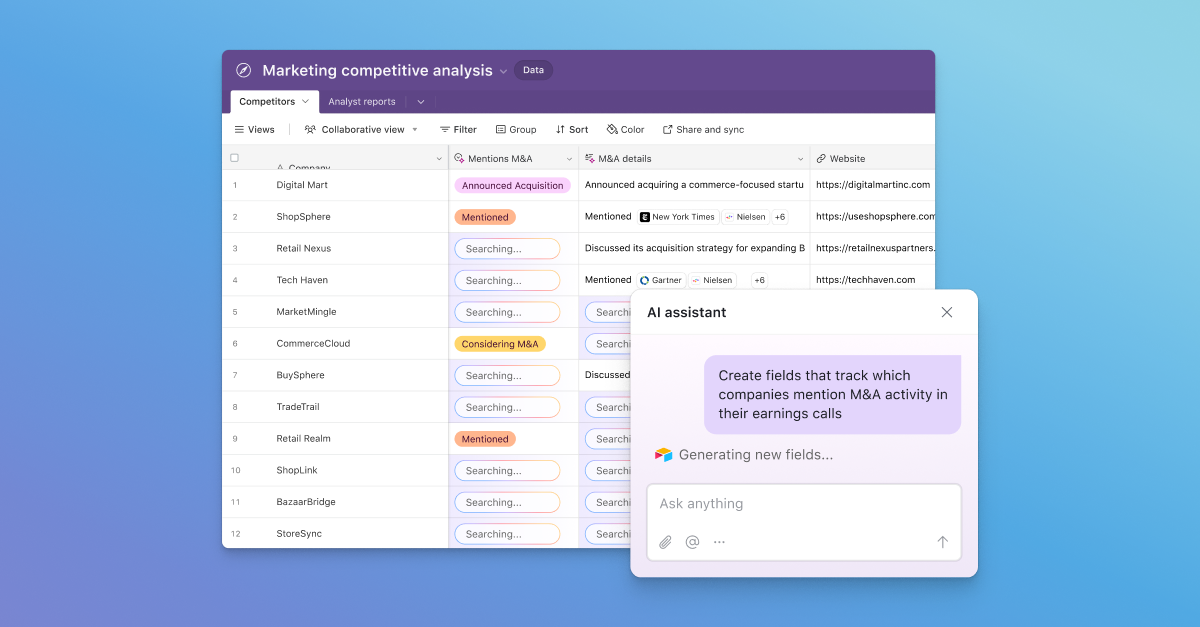Check the checkbox for row Digital Mart
The image size is (1200, 627).
234,185
